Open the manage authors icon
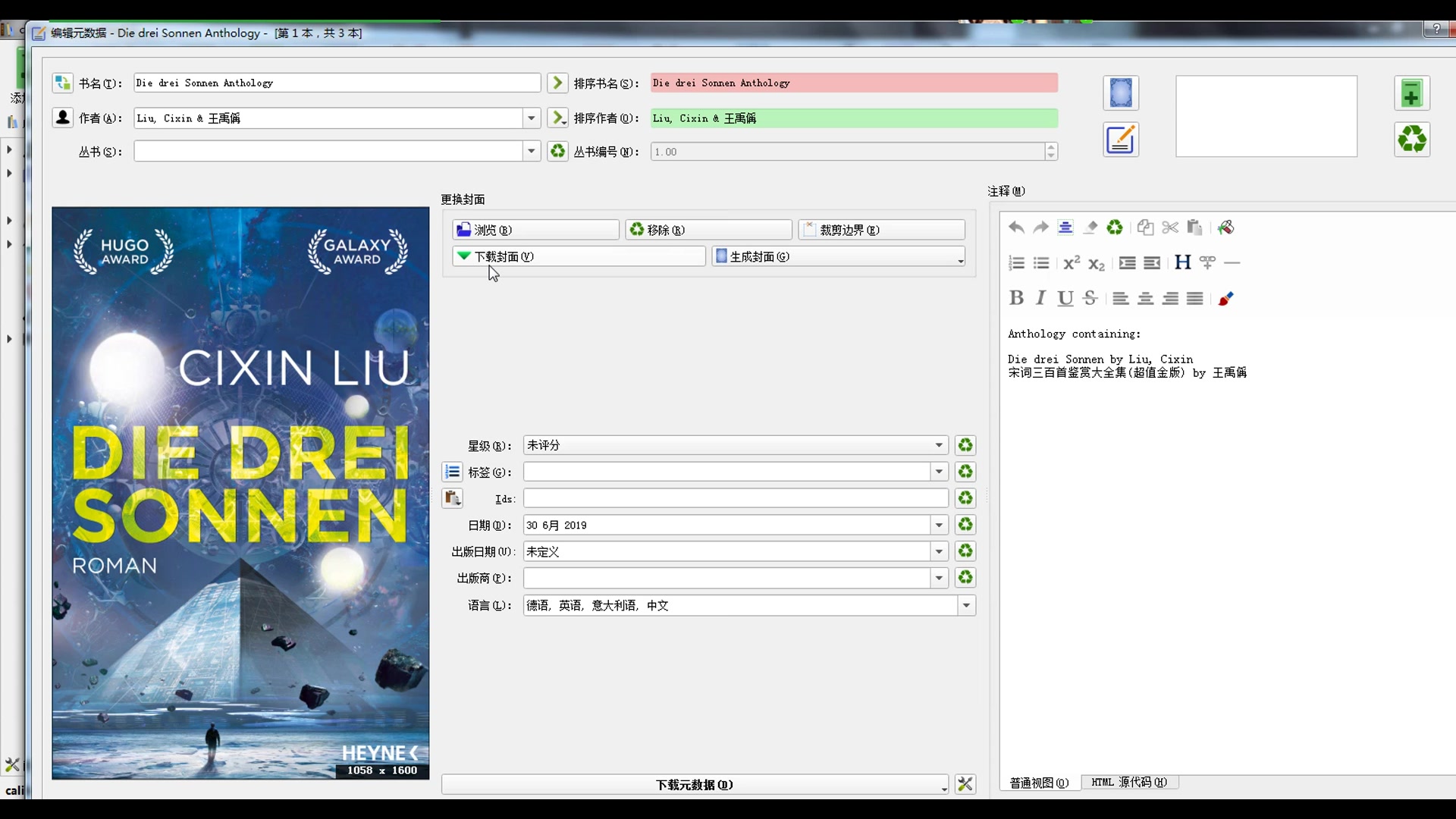Screen dimensions: 1456x819 tap(62, 118)
